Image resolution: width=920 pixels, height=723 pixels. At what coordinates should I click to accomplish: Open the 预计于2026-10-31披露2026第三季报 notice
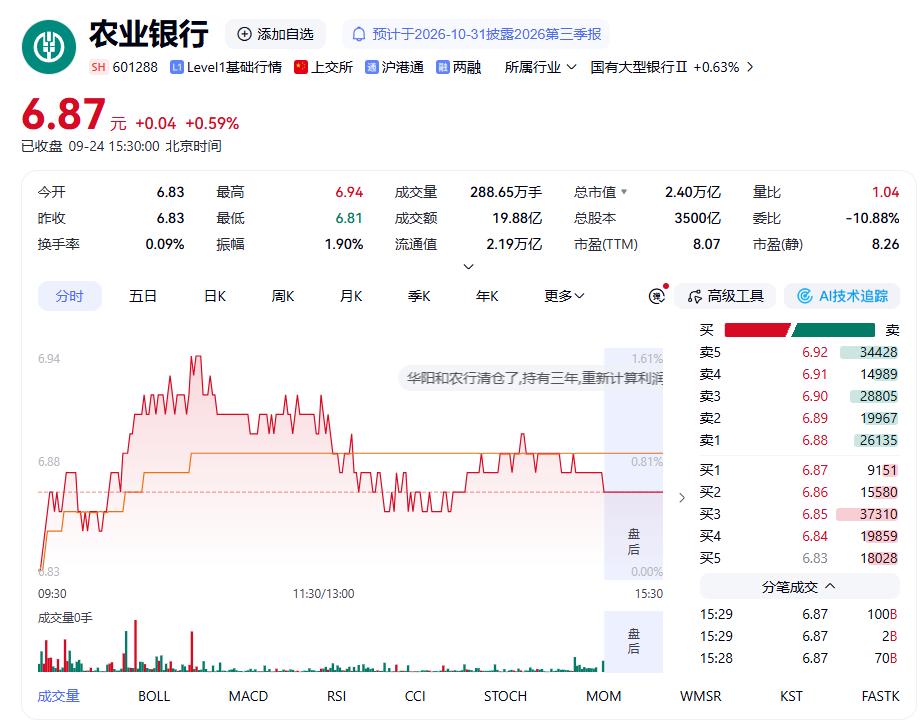click(x=476, y=34)
